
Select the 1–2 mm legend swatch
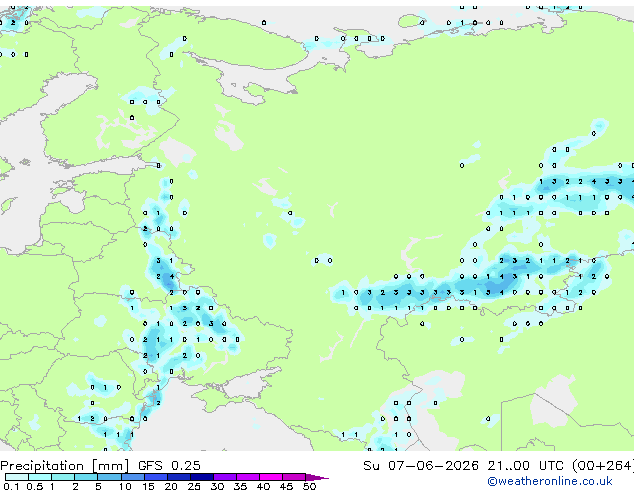[63, 477]
